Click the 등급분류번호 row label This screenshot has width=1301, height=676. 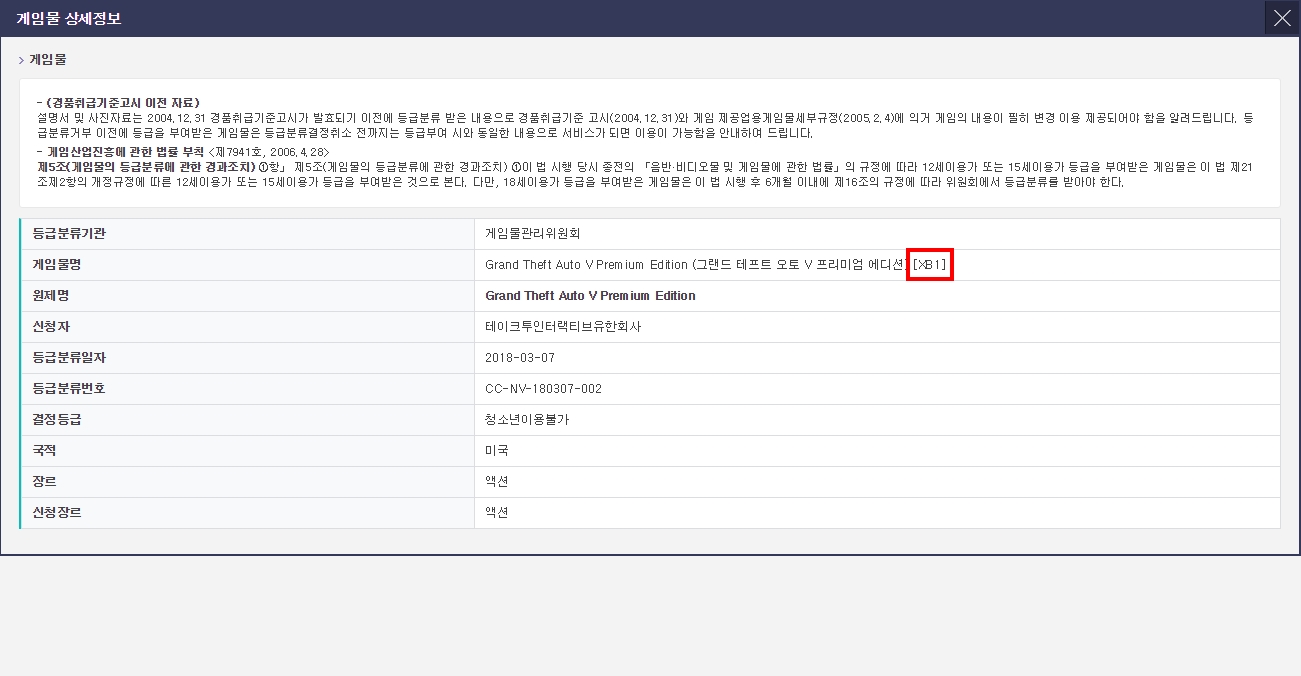pyautogui.click(x=69, y=389)
